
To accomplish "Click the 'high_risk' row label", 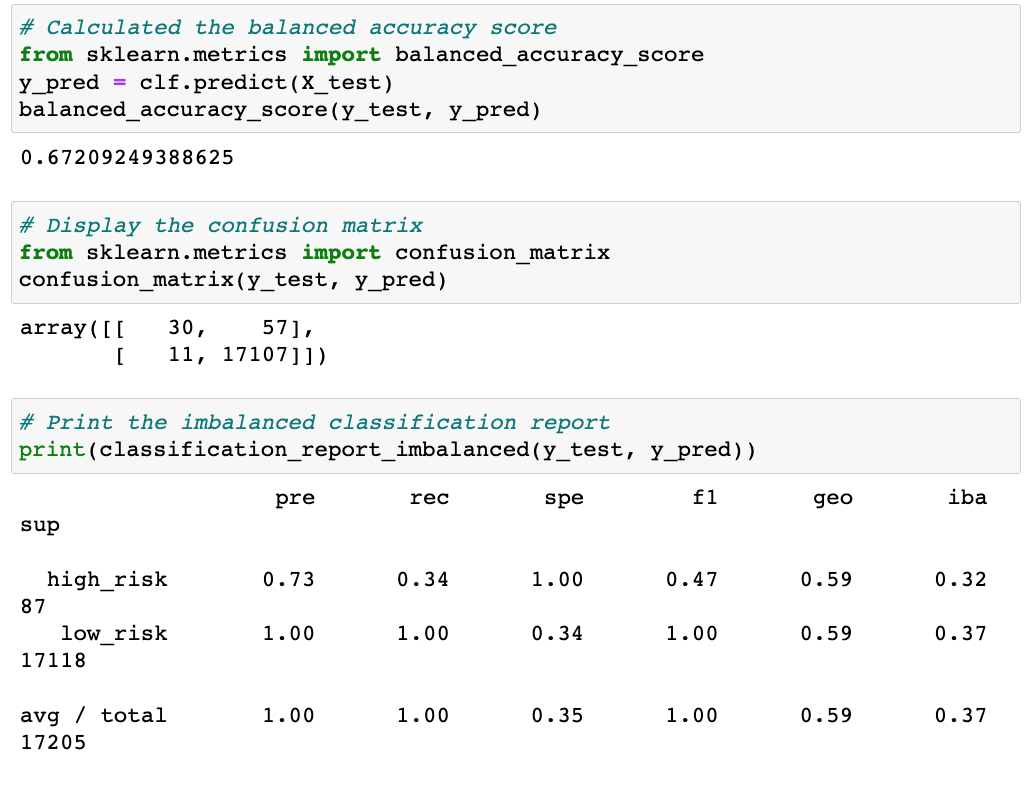I will (107, 580).
